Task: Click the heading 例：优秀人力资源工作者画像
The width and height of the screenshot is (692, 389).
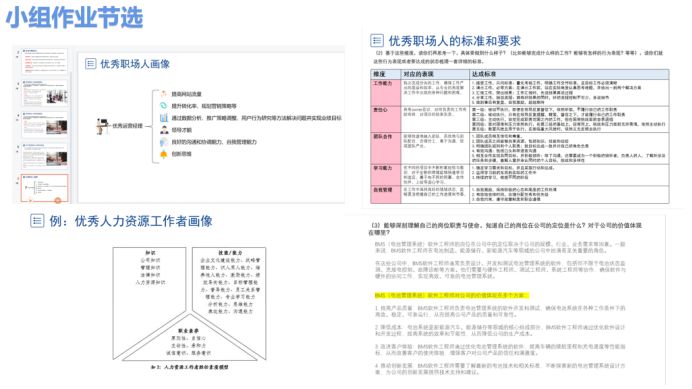Action: coord(131,221)
